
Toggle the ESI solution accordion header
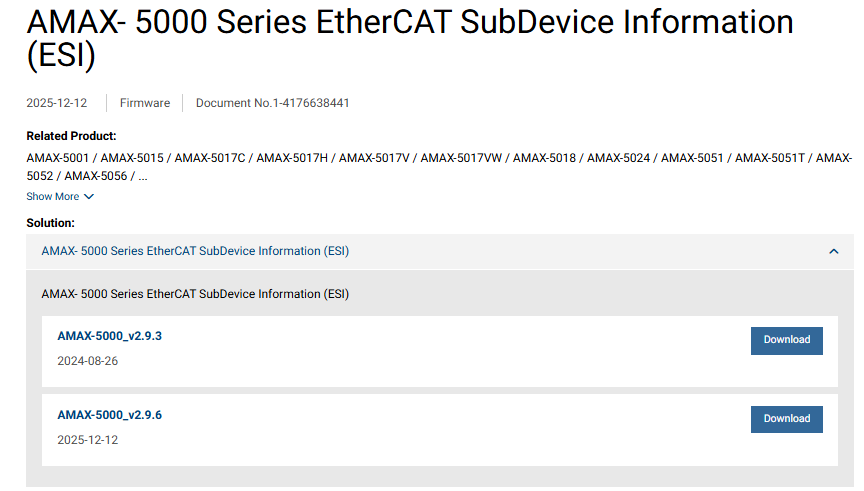(195, 251)
